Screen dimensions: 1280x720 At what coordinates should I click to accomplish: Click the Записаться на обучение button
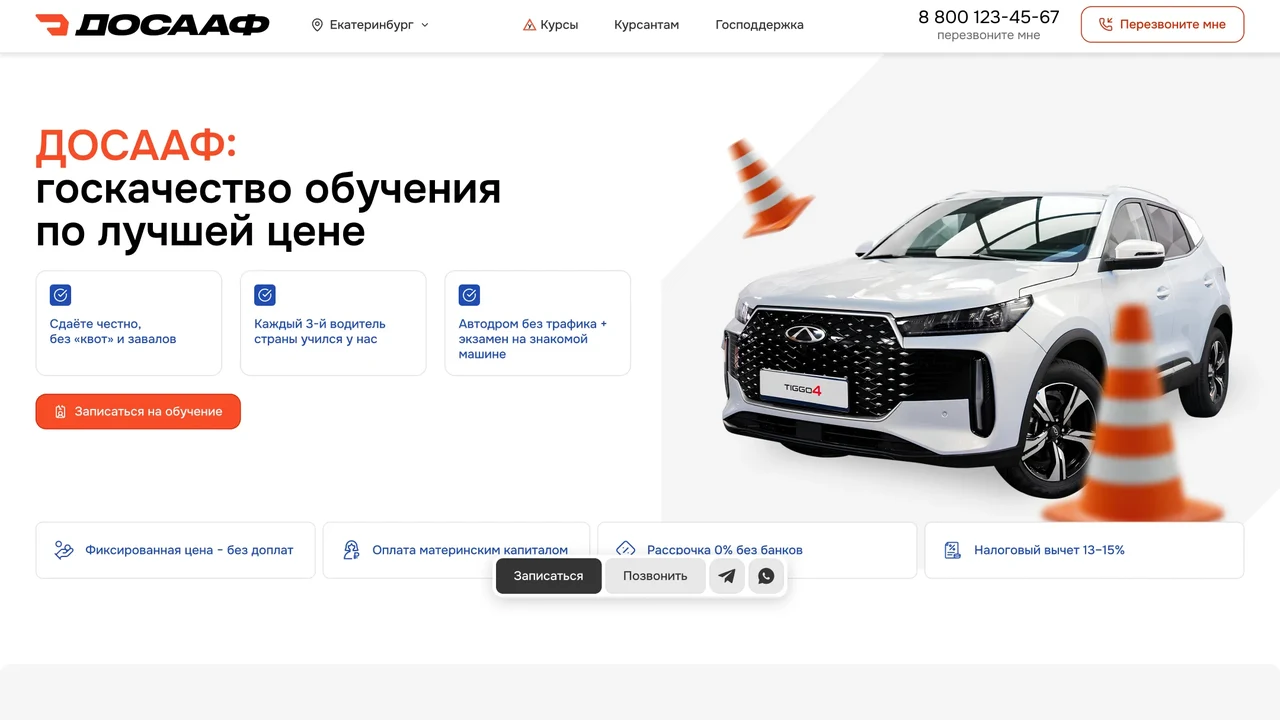pos(138,411)
